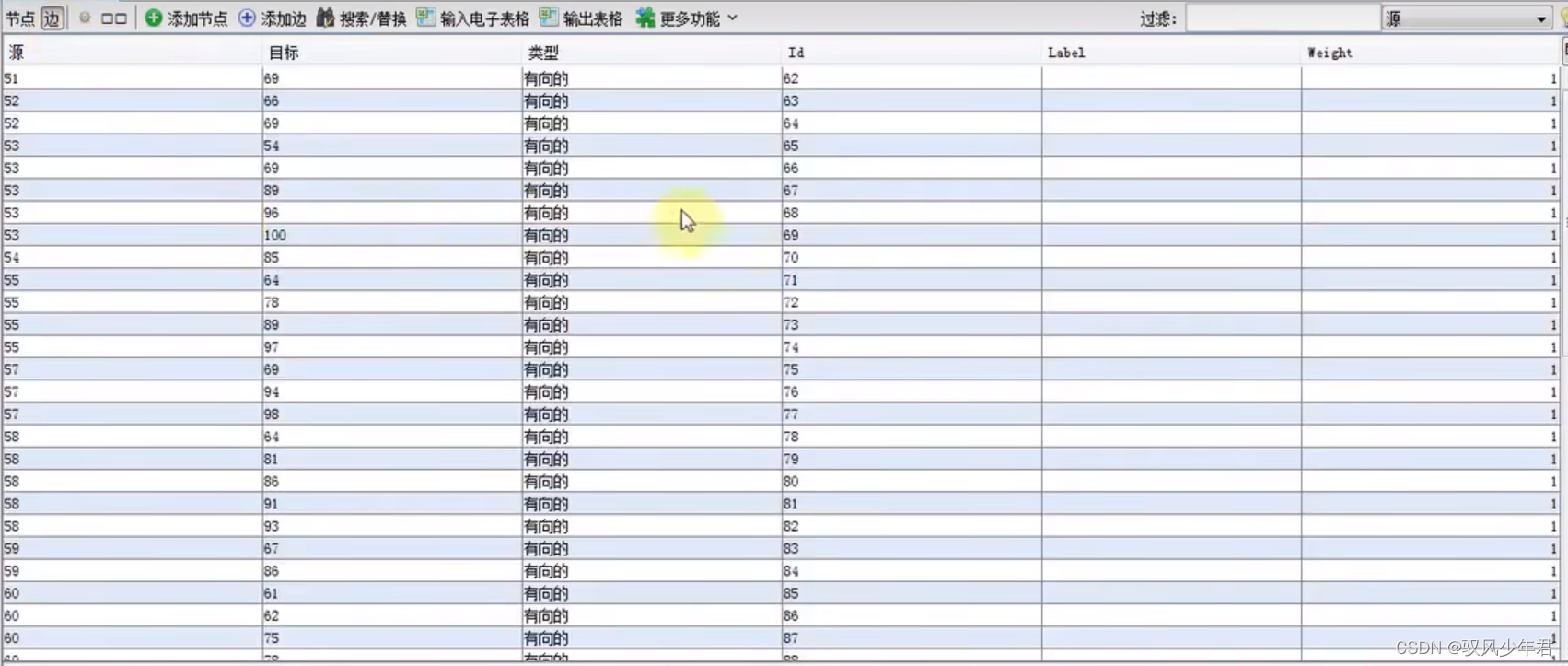Select the Id cell 67

pyautogui.click(x=912, y=191)
